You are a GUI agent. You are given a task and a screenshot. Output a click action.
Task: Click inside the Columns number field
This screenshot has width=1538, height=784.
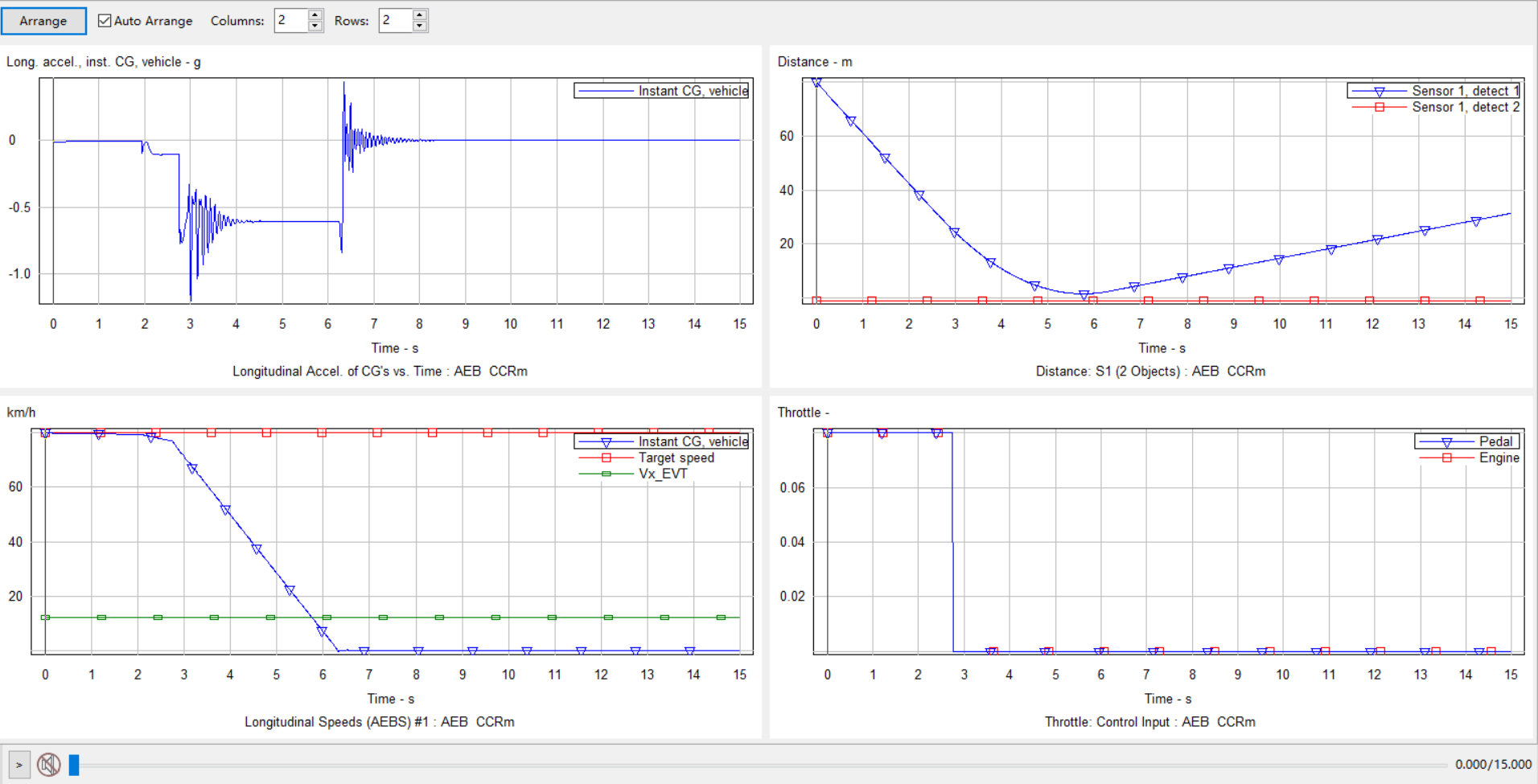290,21
